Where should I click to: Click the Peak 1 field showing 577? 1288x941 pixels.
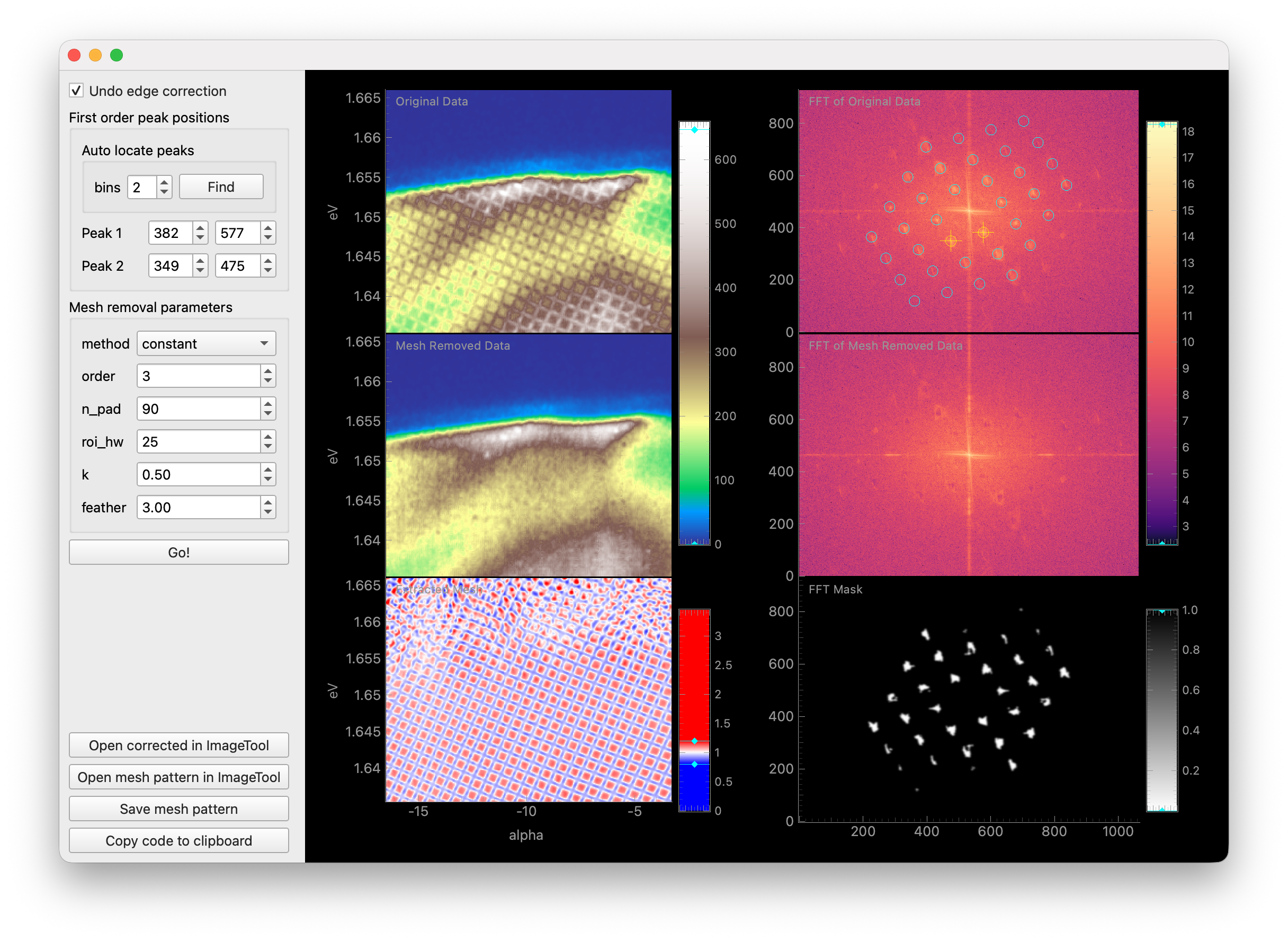238,233
